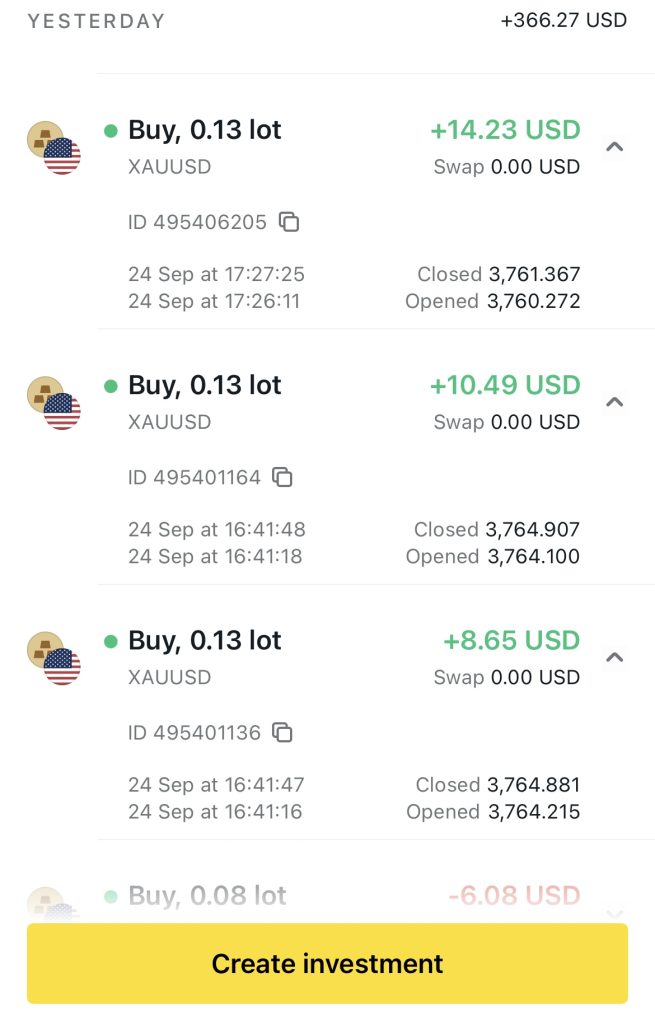This screenshot has height=1024, width=655.
Task: Copy trade ID 495401164
Action: pos(283,478)
